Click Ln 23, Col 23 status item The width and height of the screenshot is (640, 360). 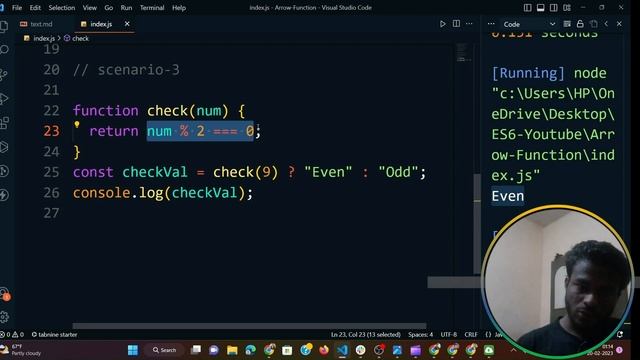pyautogui.click(x=366, y=334)
